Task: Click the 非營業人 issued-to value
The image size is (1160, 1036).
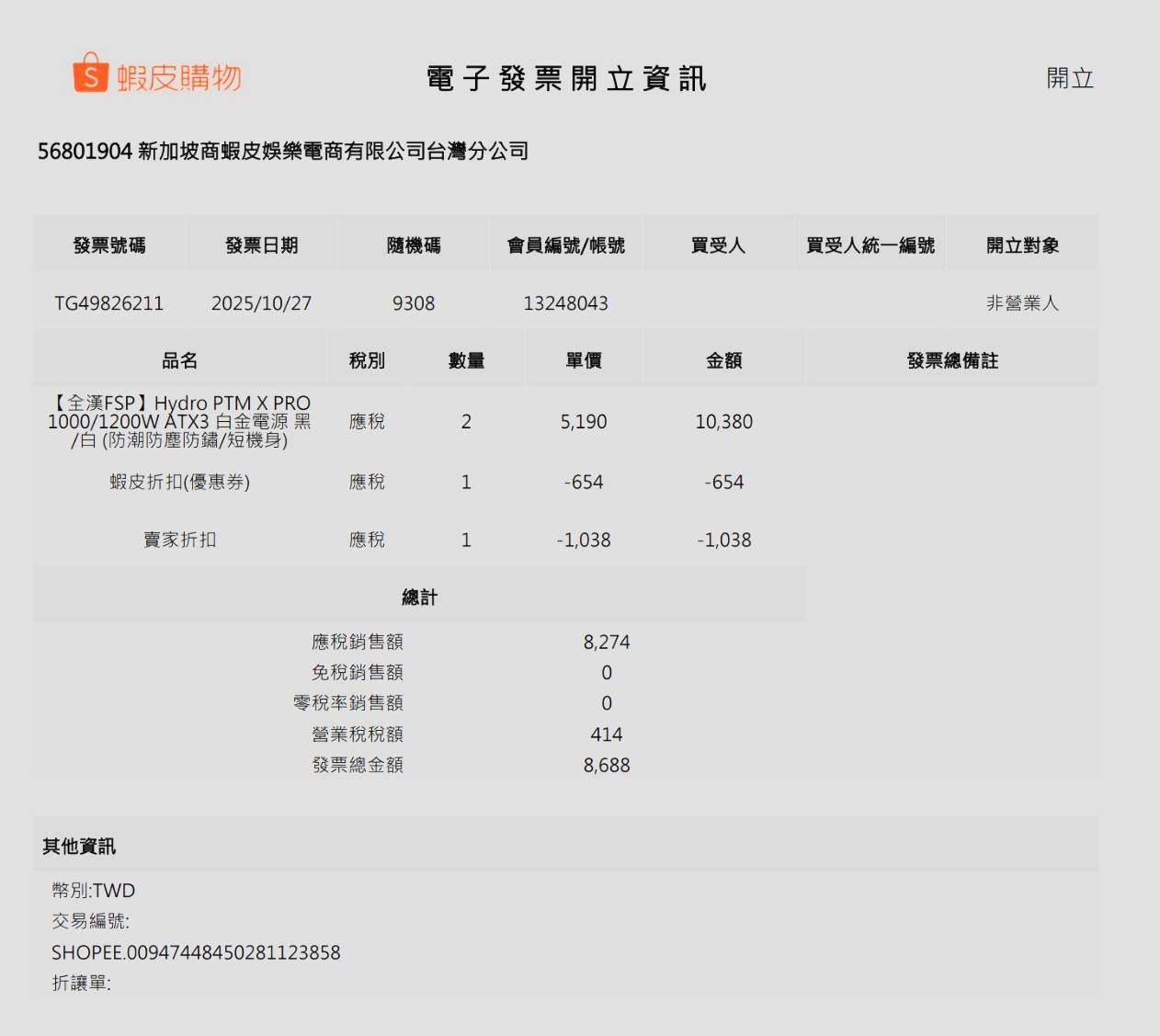Action: click(1022, 303)
